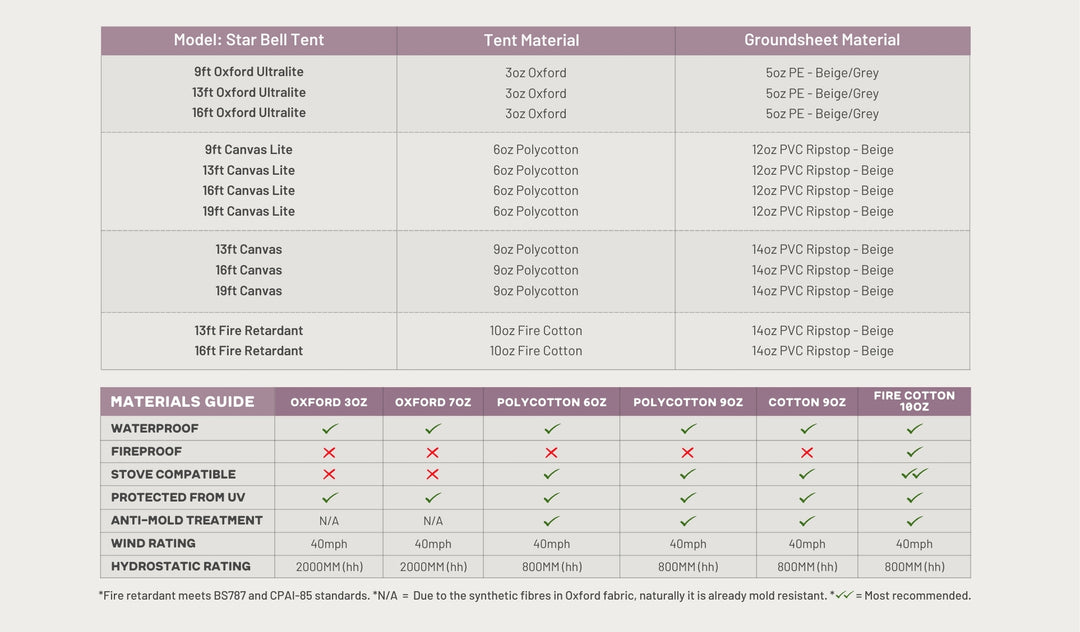The width and height of the screenshot is (1080, 632).
Task: Click the 9ft Oxford Ultralite model name
Action: 249,72
